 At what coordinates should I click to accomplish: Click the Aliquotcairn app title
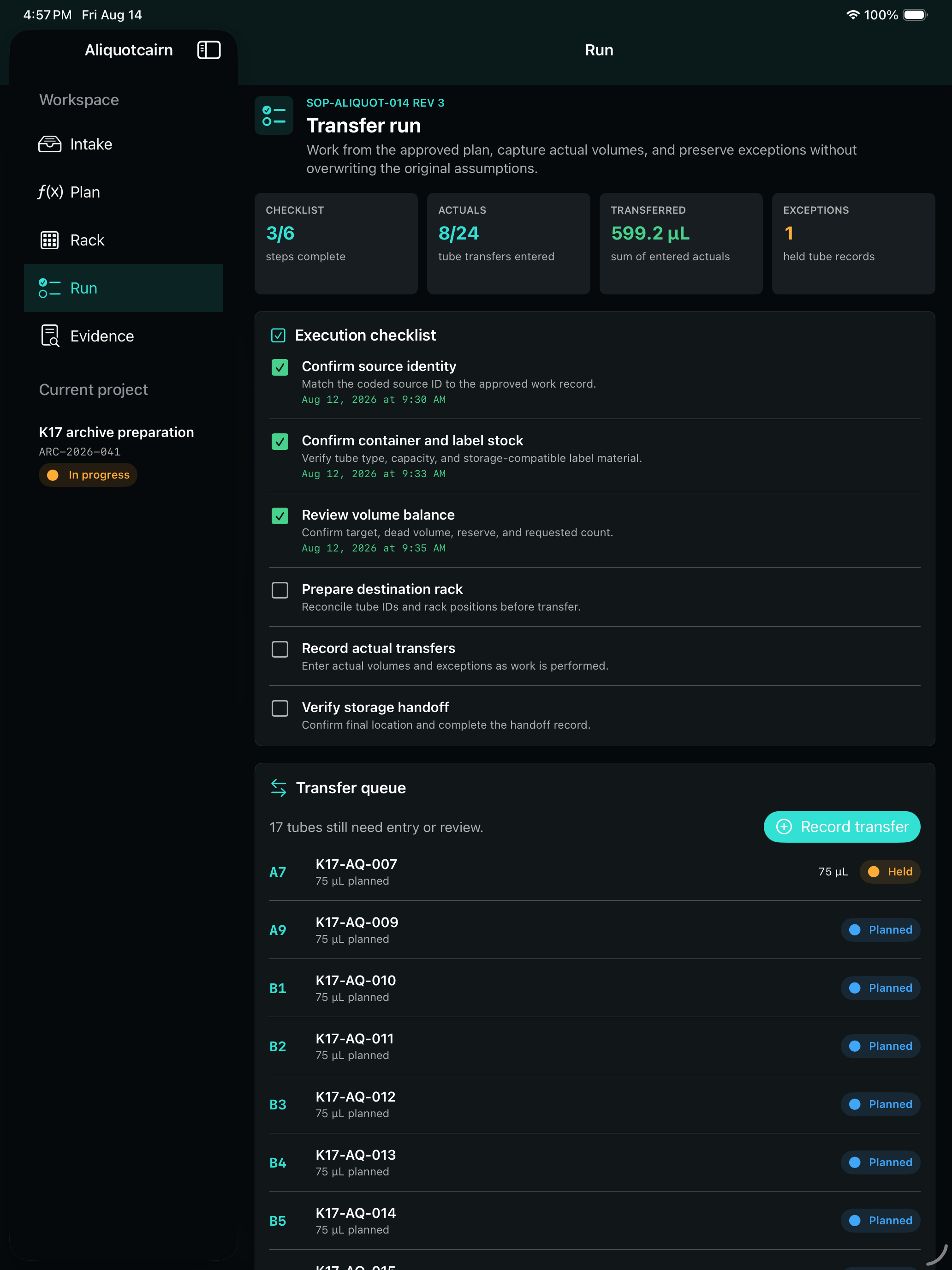coord(129,50)
